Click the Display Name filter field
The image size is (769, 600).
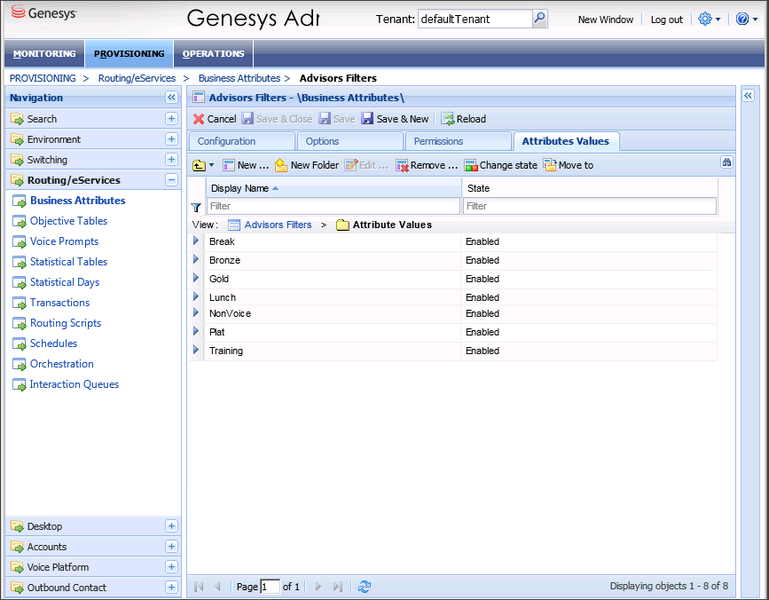333,206
